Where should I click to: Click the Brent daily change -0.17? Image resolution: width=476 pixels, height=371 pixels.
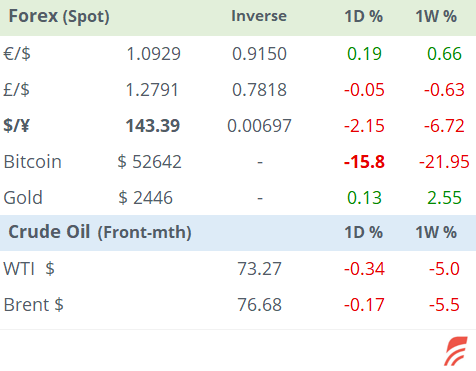[x=364, y=305]
